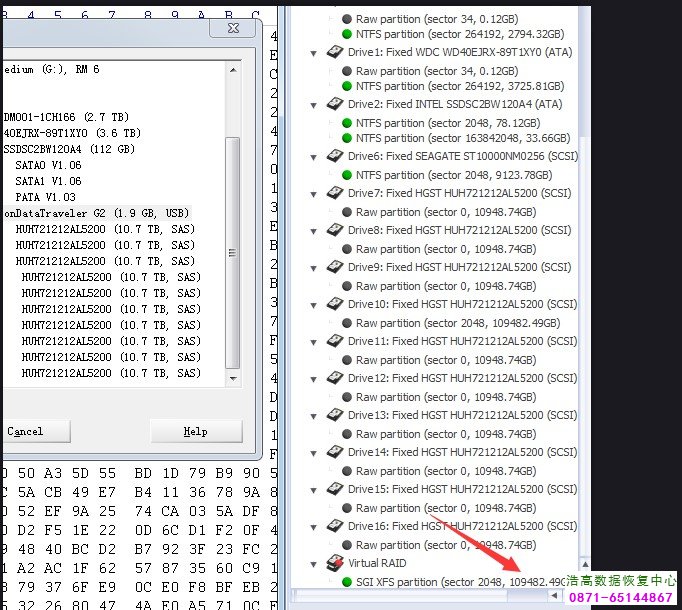Click green status dot of SGI XFS partition
682x610 pixels.
(x=346, y=582)
